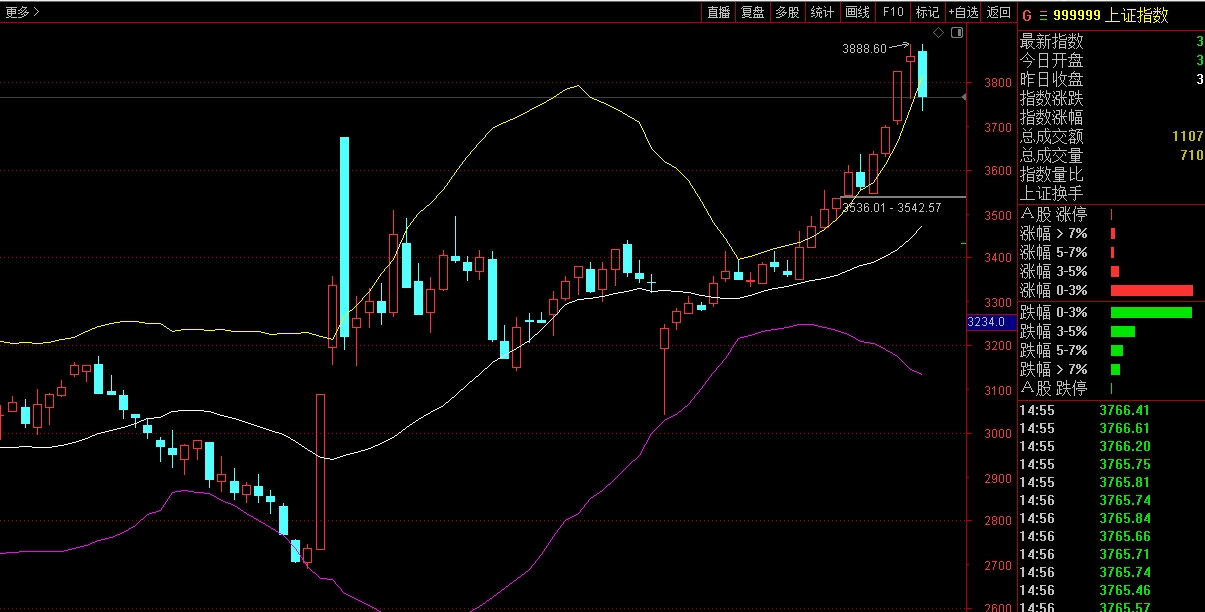Select the 最新指数 row

tap(1111, 41)
